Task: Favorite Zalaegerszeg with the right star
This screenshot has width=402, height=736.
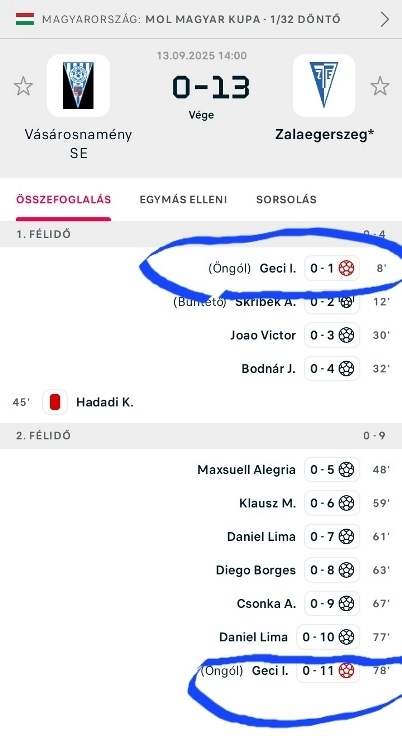Action: tap(379, 86)
